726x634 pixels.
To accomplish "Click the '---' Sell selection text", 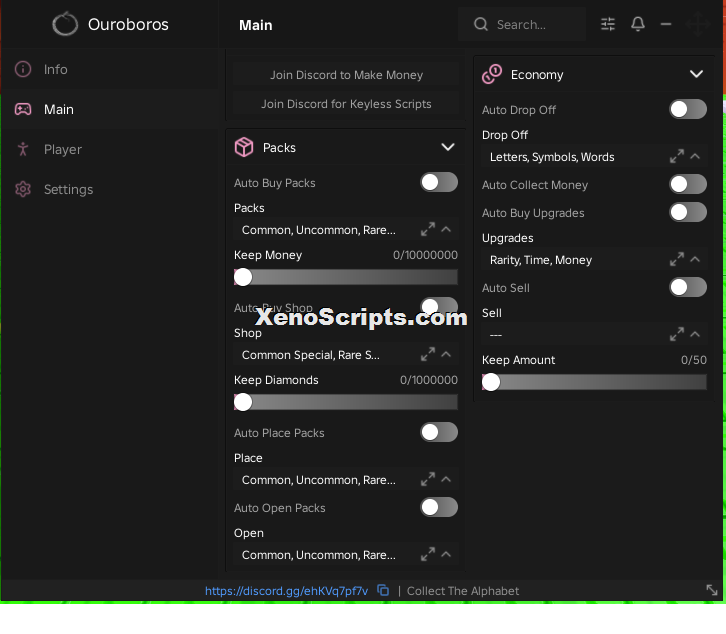I will coord(495,335).
